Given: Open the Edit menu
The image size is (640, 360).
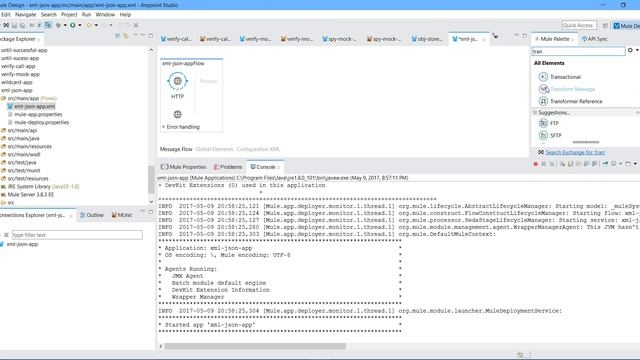Looking at the screenshot, I should coord(6,14).
